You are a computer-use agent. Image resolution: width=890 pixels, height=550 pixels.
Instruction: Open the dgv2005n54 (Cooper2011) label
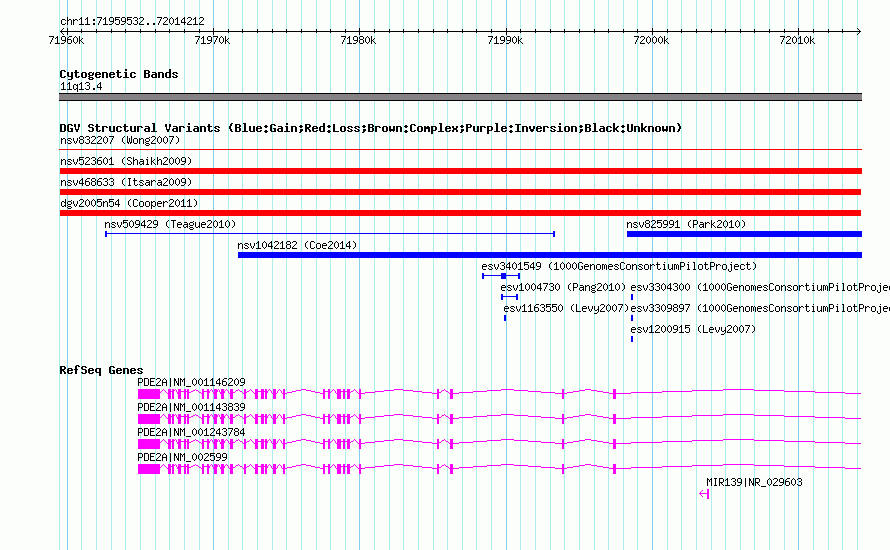point(129,203)
